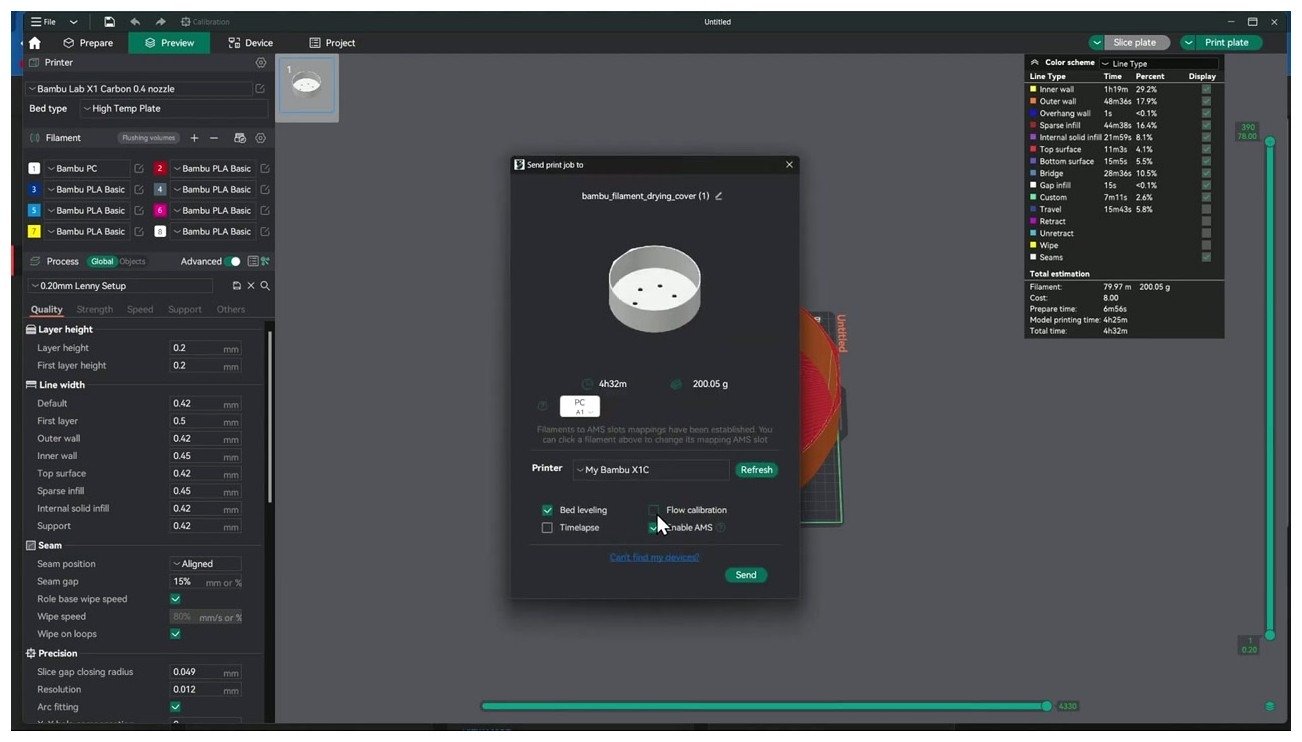
Task: Toggle Arc fitting checkbox
Action: [x=175, y=707]
